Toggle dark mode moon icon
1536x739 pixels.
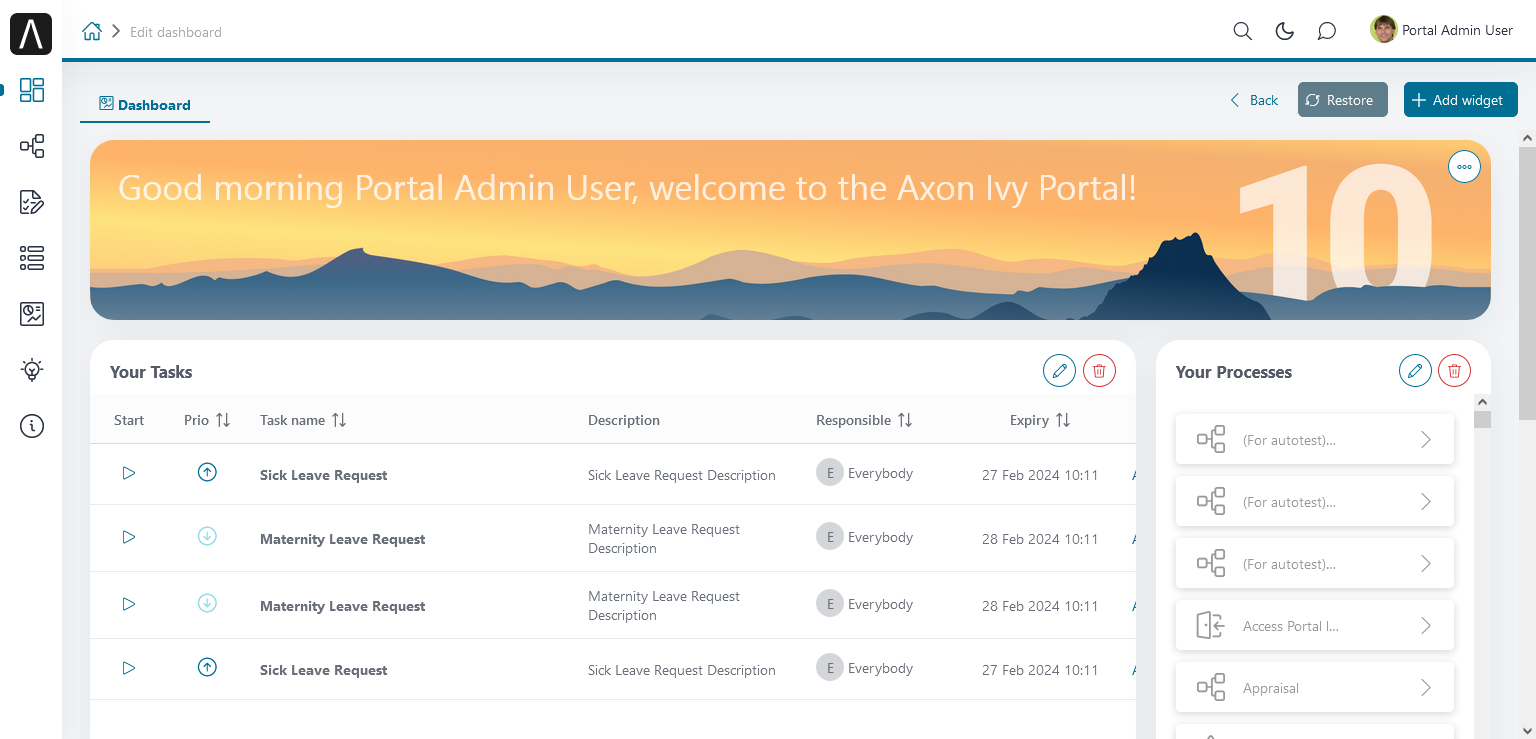click(1285, 31)
